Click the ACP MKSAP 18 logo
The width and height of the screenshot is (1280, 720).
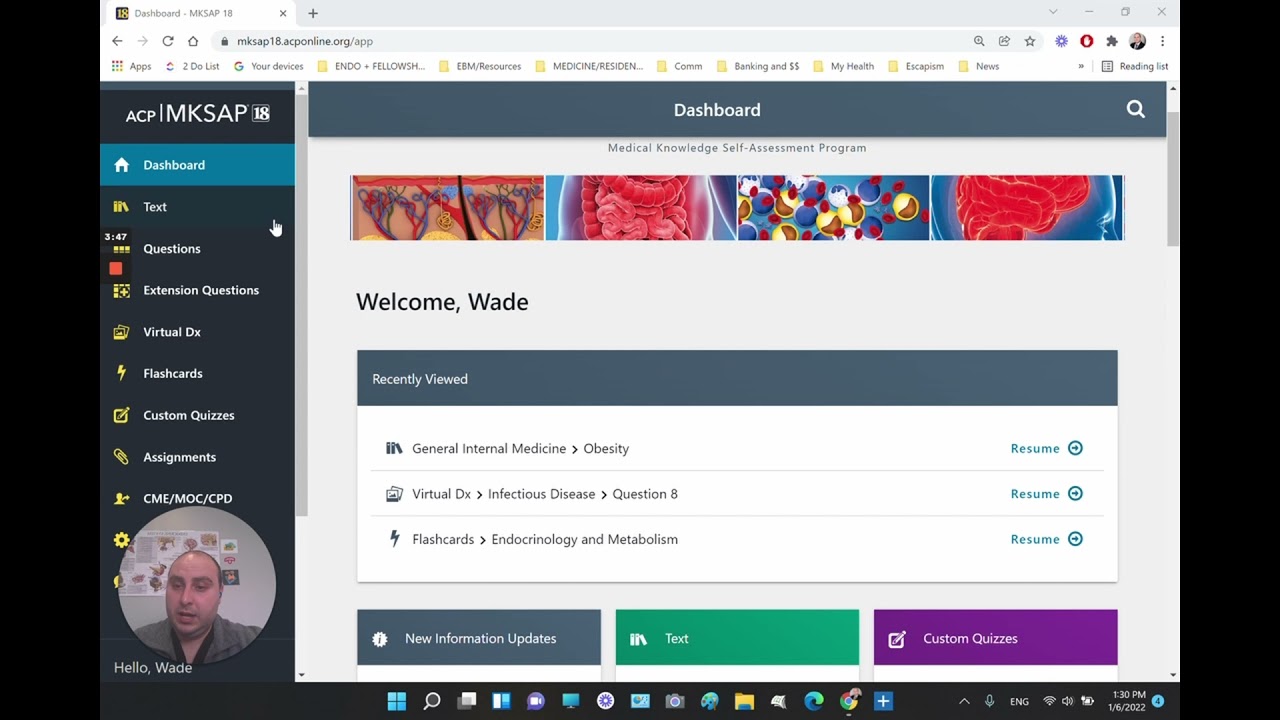pyautogui.click(x=197, y=114)
